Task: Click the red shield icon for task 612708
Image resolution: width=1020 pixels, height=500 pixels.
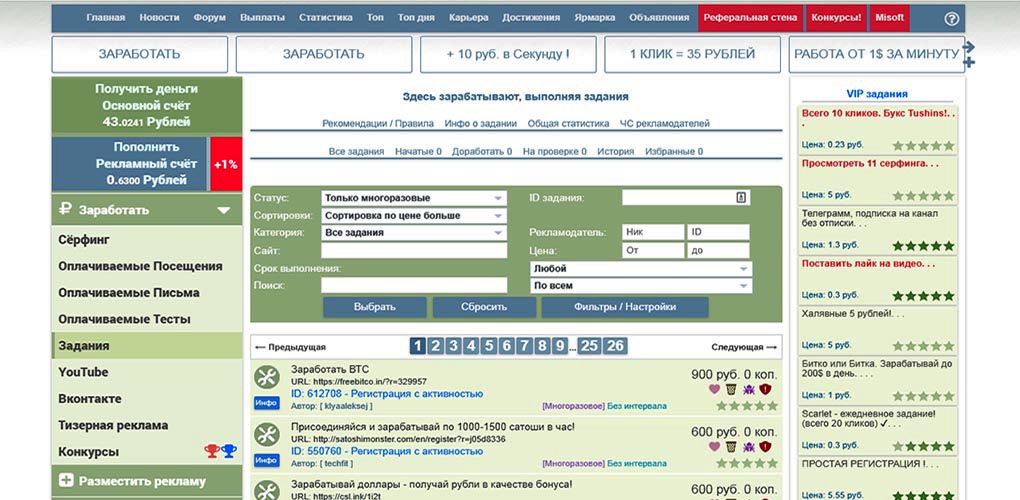Action: 766,389
